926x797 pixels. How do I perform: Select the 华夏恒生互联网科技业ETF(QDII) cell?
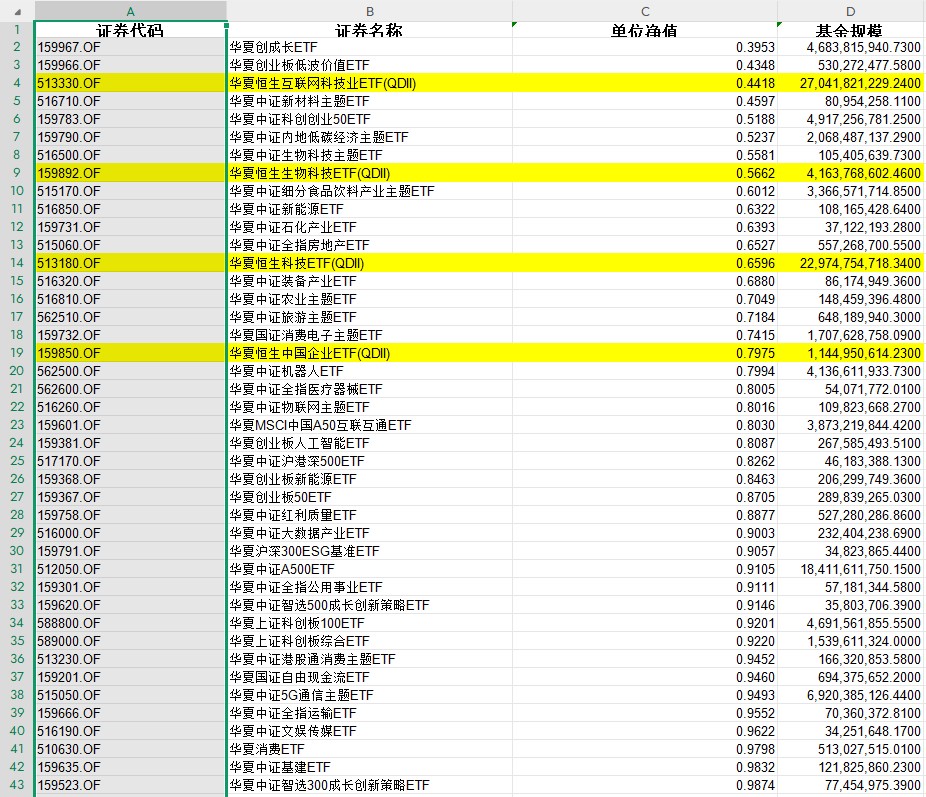(x=370, y=83)
